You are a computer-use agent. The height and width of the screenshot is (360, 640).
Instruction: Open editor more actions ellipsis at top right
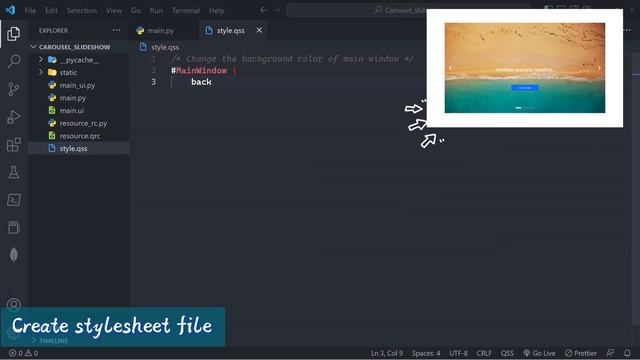(x=627, y=30)
